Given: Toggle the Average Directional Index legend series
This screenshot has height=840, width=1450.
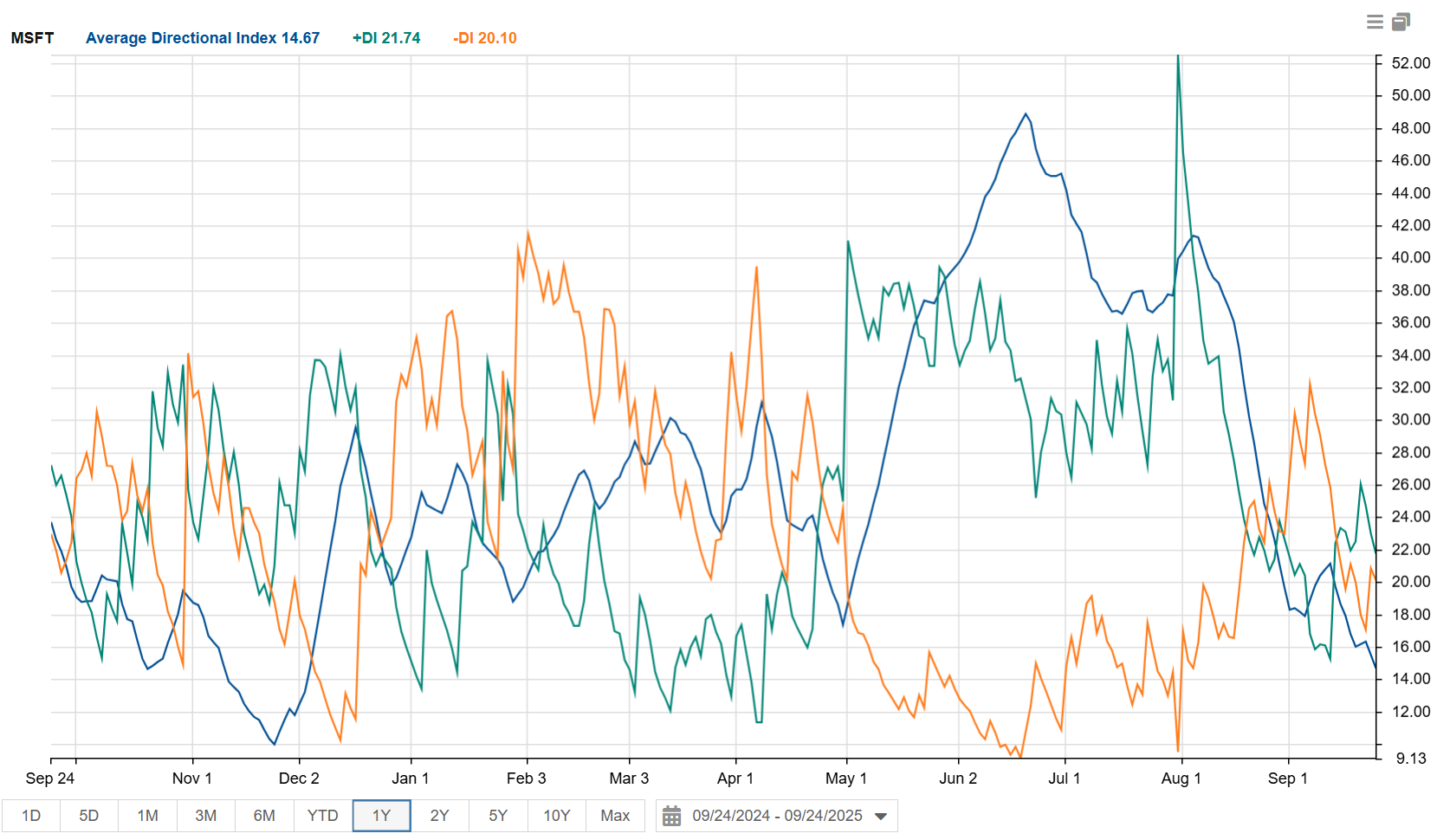Looking at the screenshot, I should (203, 38).
